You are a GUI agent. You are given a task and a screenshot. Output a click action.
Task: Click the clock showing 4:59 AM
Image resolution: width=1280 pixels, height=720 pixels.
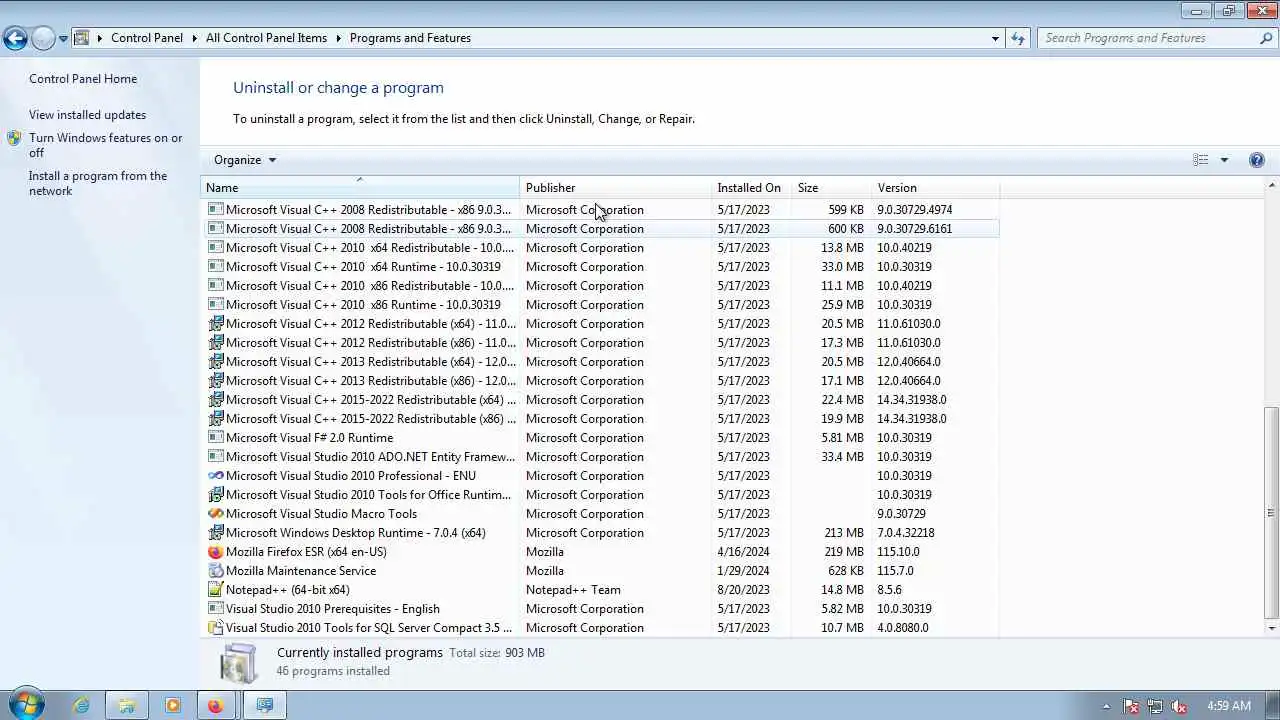[1228, 706]
